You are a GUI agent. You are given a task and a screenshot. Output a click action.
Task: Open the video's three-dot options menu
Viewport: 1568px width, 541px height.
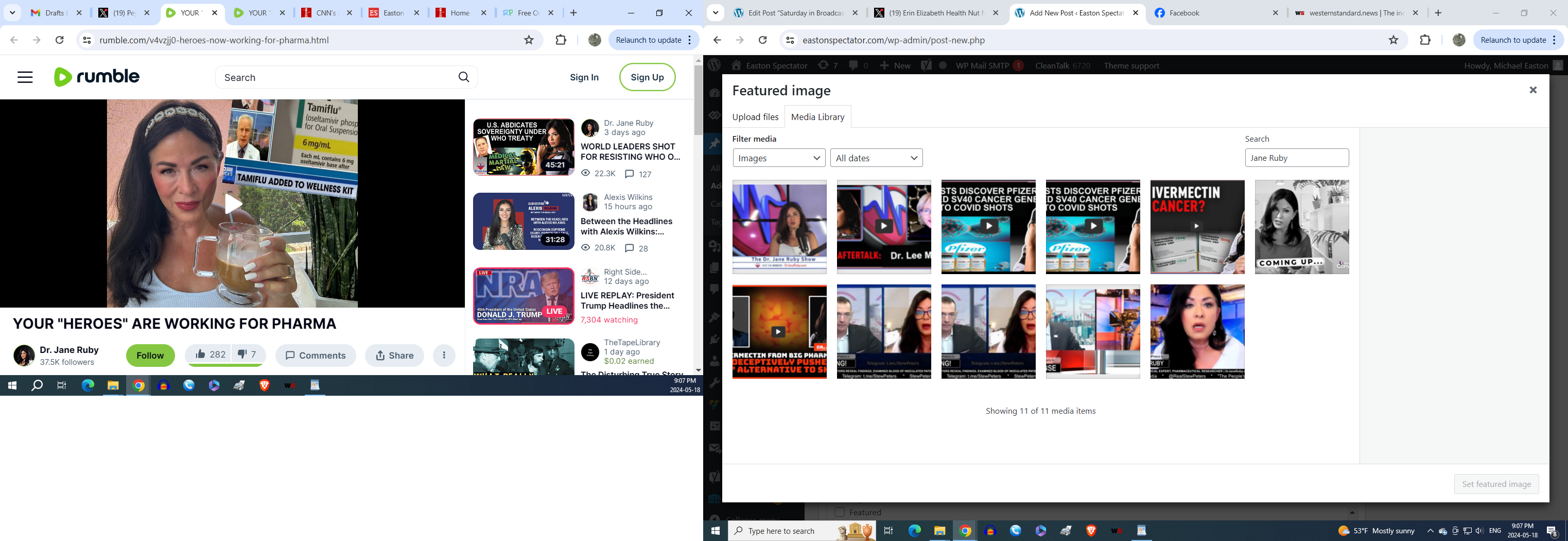pyautogui.click(x=444, y=356)
